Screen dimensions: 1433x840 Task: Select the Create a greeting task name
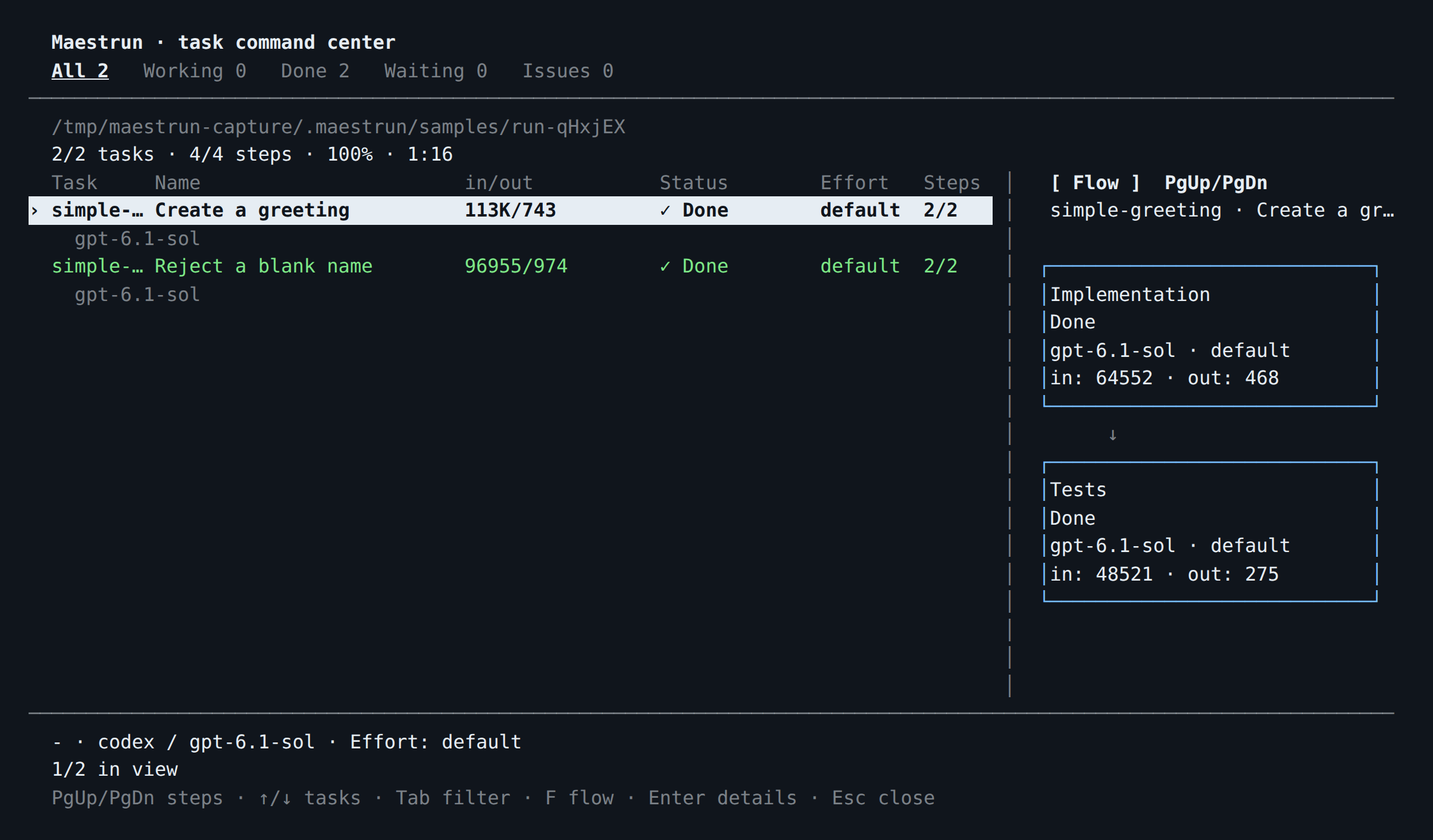pos(252,211)
